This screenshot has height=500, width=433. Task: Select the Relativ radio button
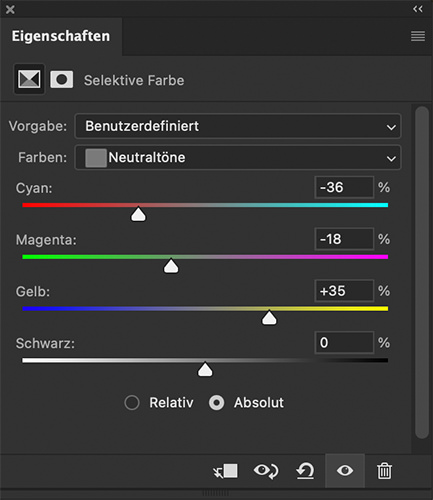point(132,403)
